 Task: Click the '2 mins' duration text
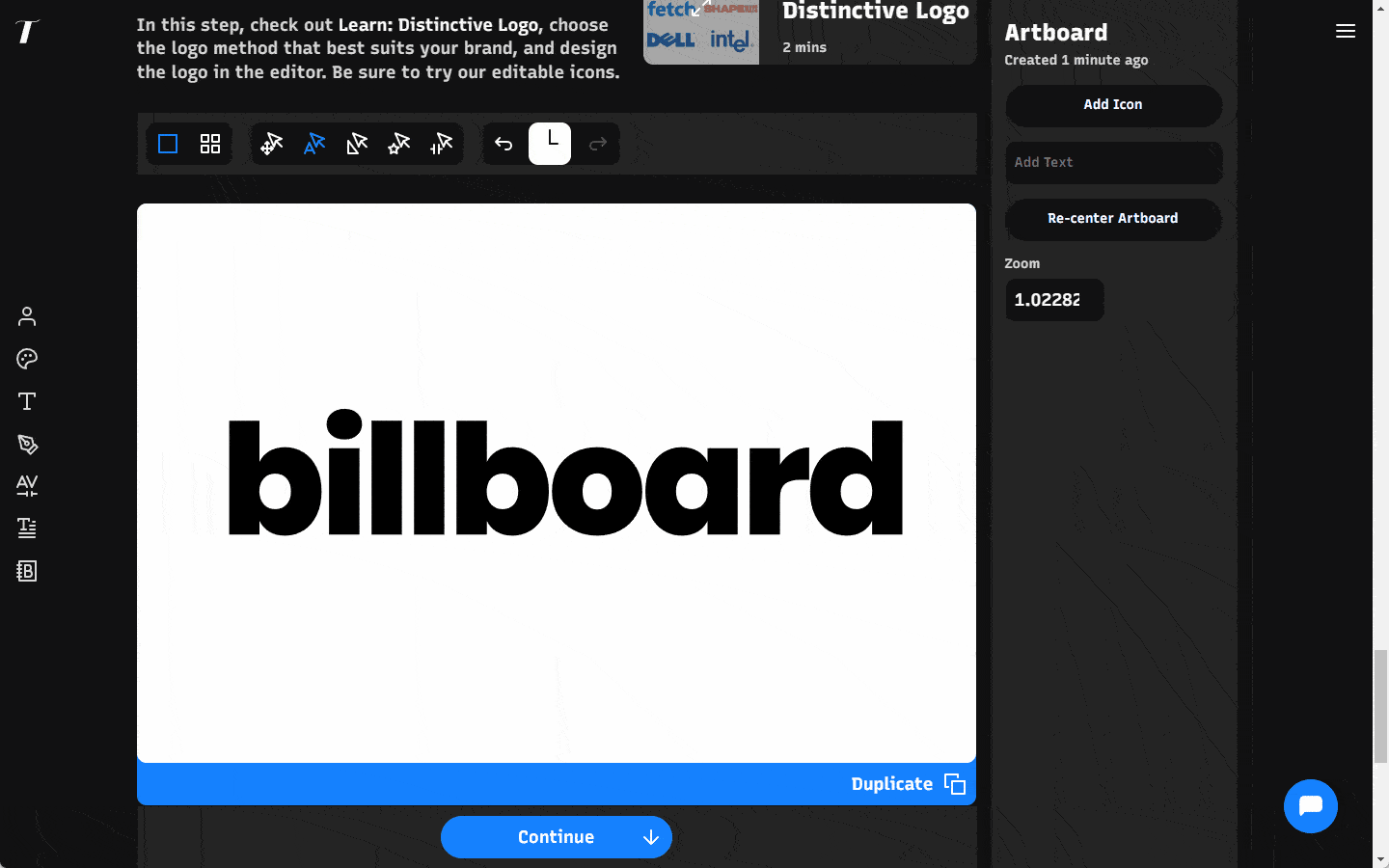(804, 47)
